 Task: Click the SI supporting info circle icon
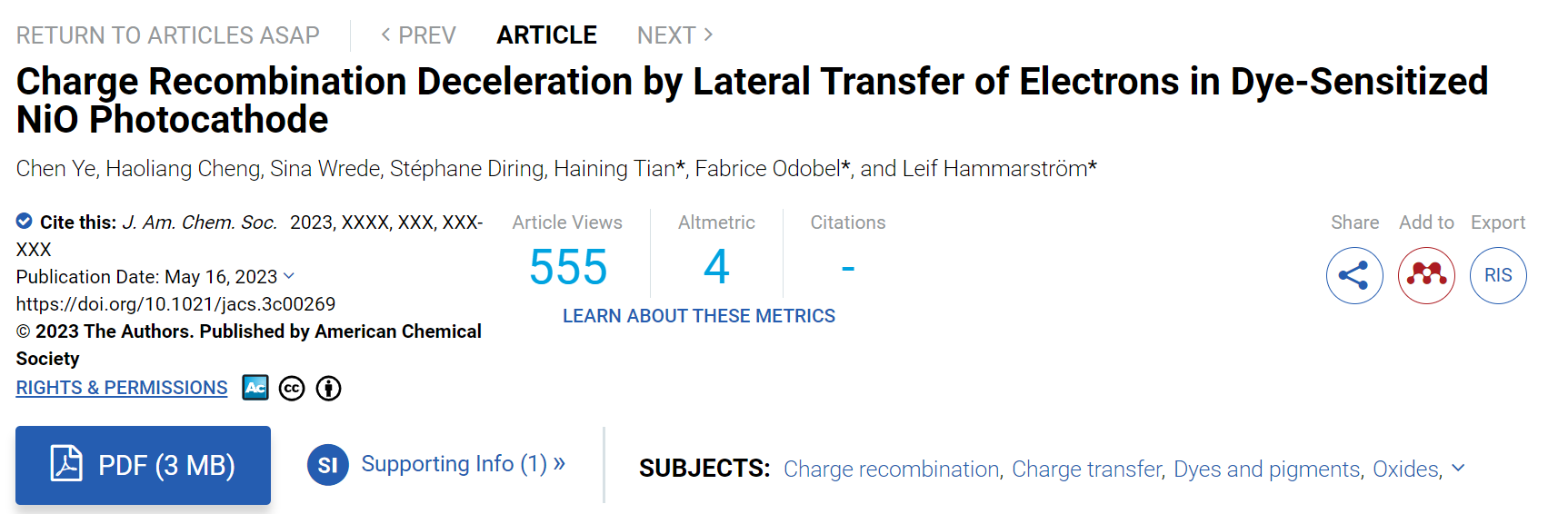click(x=328, y=465)
